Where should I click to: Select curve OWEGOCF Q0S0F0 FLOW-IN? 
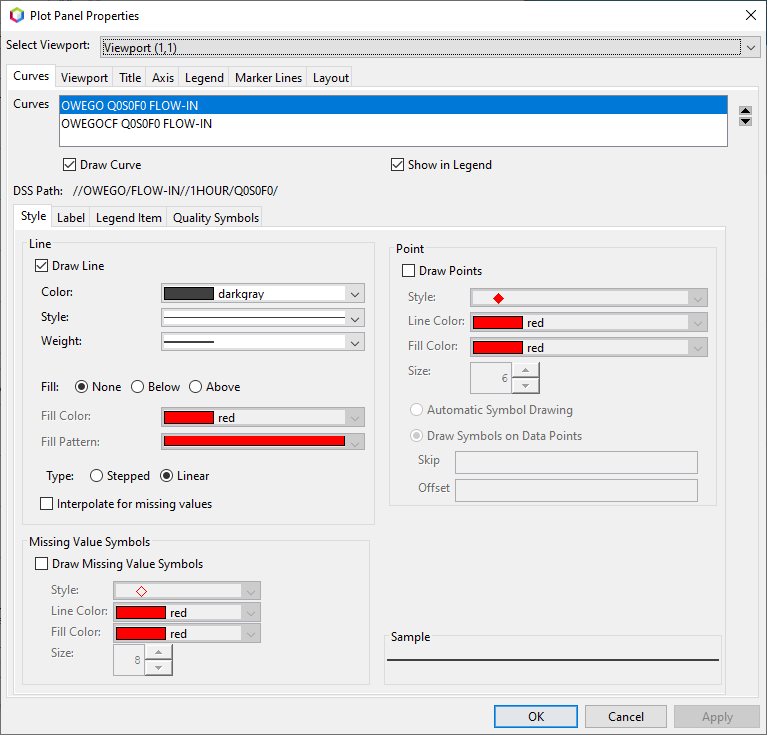[393, 124]
